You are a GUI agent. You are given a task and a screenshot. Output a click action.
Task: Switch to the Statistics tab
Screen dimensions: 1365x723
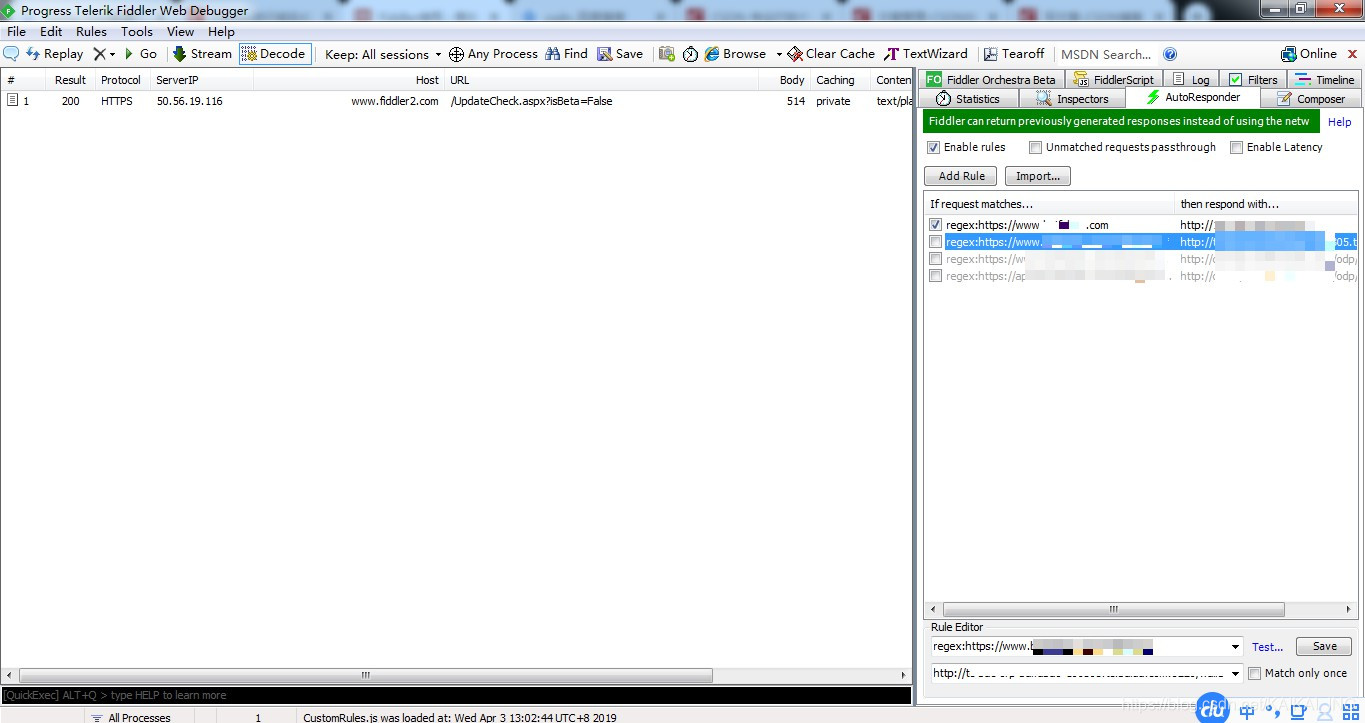pos(968,98)
